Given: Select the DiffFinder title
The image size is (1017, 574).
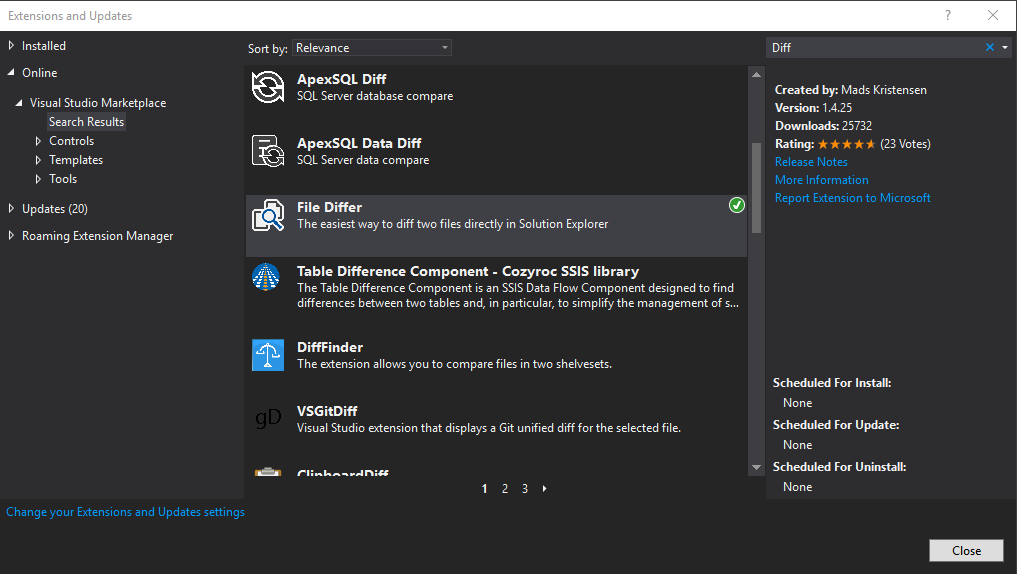Looking at the screenshot, I should (329, 348).
